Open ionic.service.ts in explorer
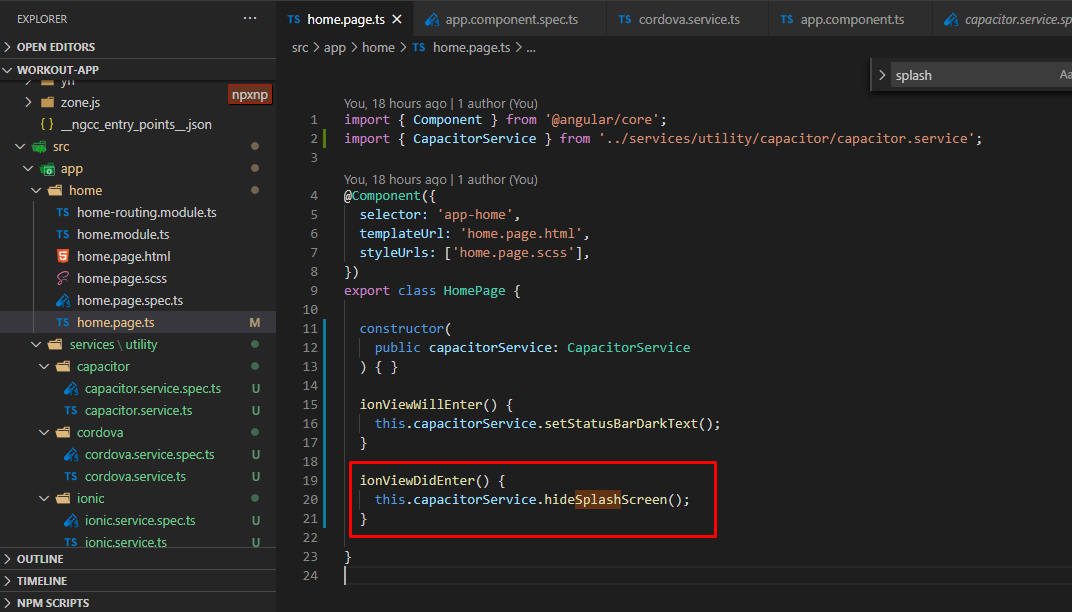Screen dimensions: 1072x612 126,542
